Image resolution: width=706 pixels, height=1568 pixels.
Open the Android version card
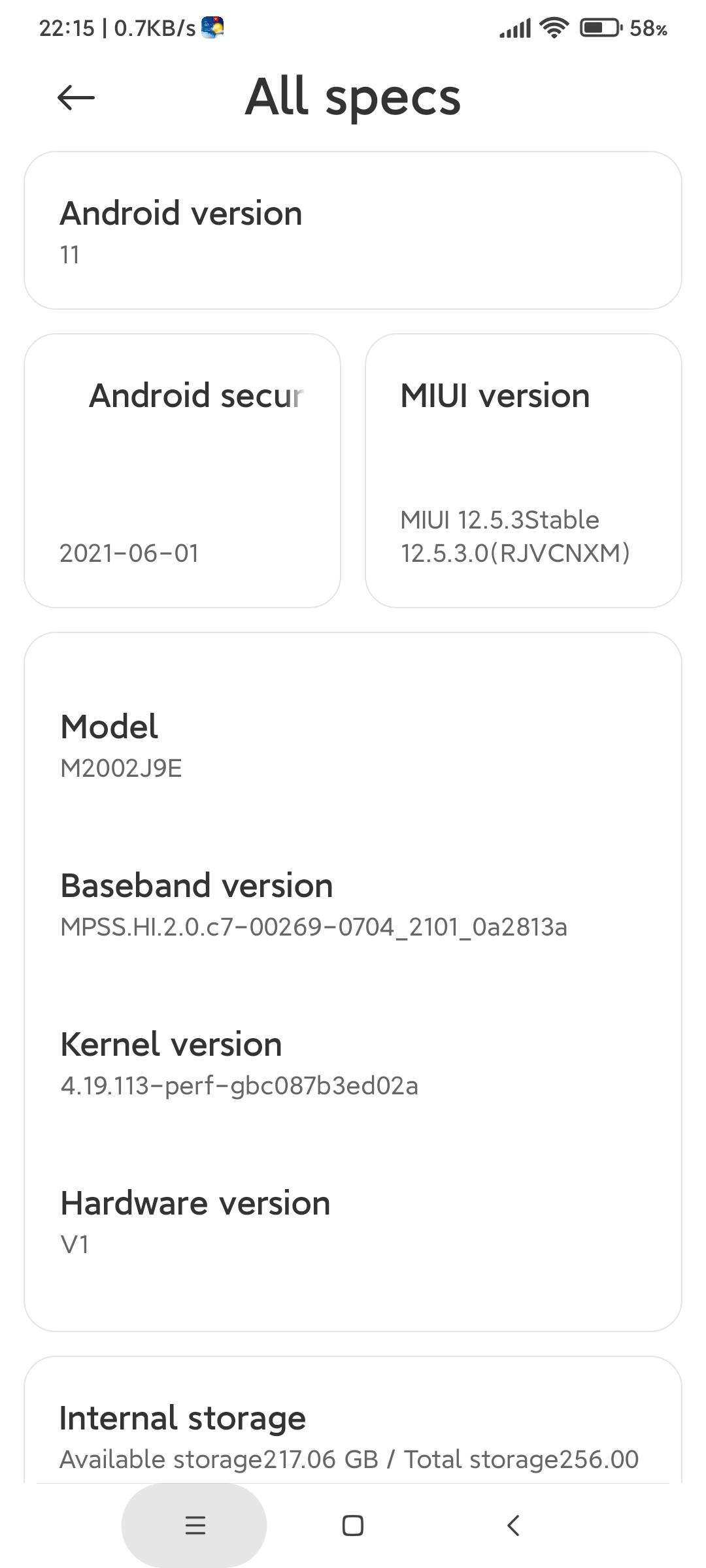tap(353, 230)
